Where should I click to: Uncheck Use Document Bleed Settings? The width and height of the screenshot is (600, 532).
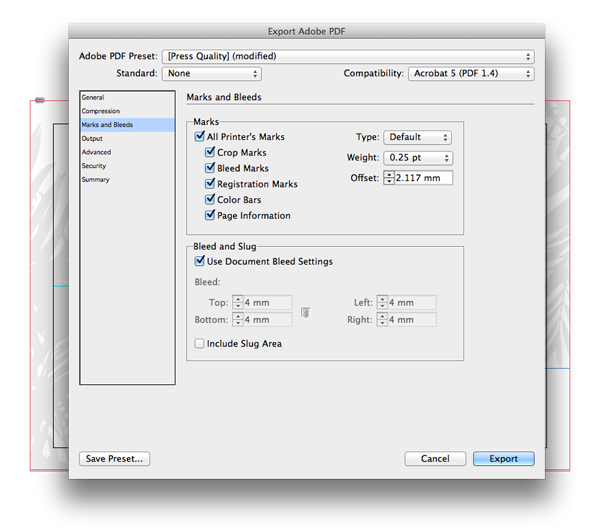point(200,261)
